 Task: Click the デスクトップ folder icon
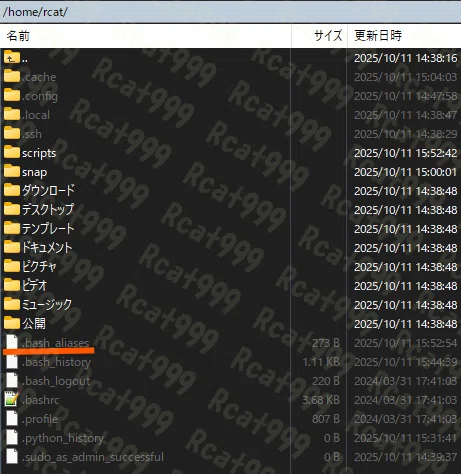(12, 210)
